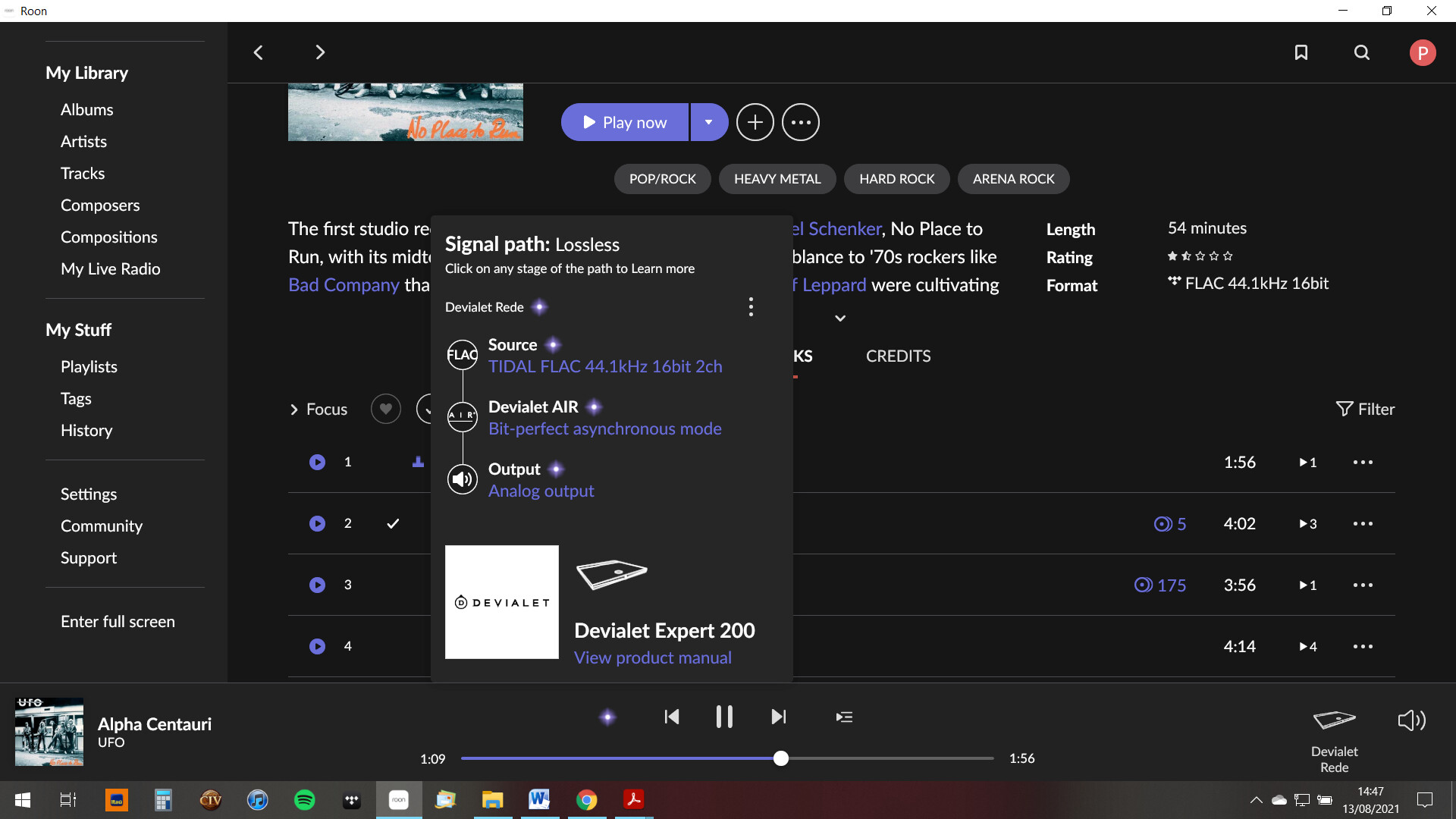The width and height of the screenshot is (1456, 819).
Task: Click the 5 play count on track 2
Action: coord(1170,523)
